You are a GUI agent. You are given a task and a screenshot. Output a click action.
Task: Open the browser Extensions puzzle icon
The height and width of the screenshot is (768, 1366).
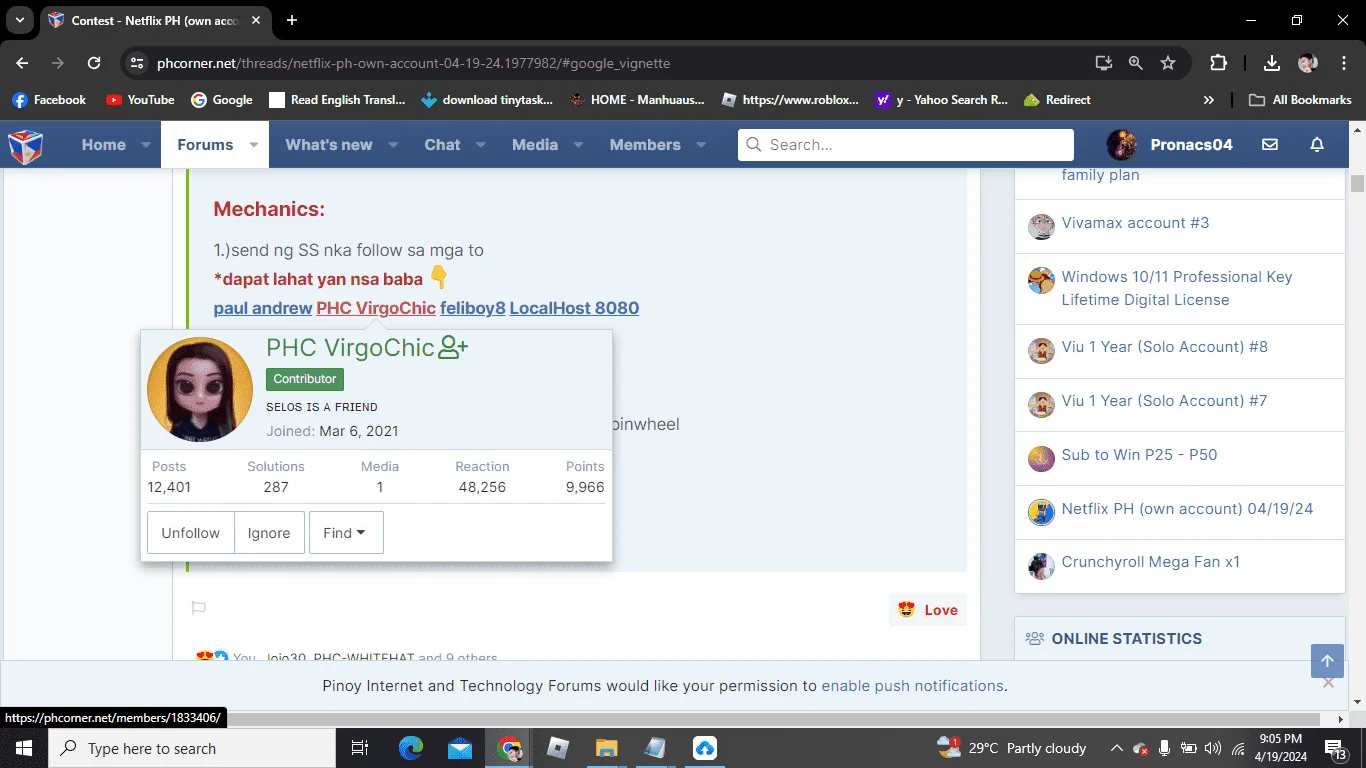pyautogui.click(x=1218, y=63)
